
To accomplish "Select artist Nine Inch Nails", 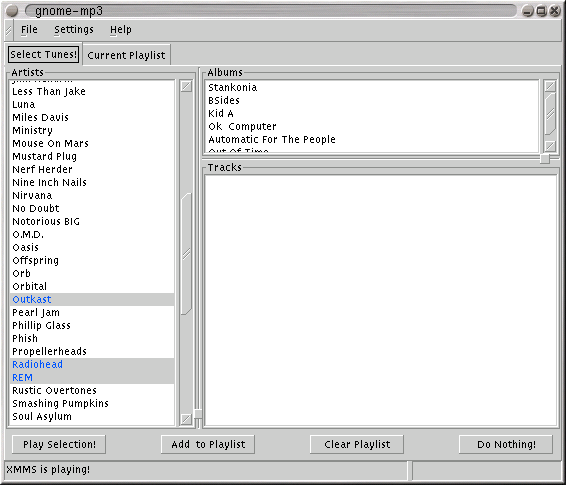I will click(92, 183).
